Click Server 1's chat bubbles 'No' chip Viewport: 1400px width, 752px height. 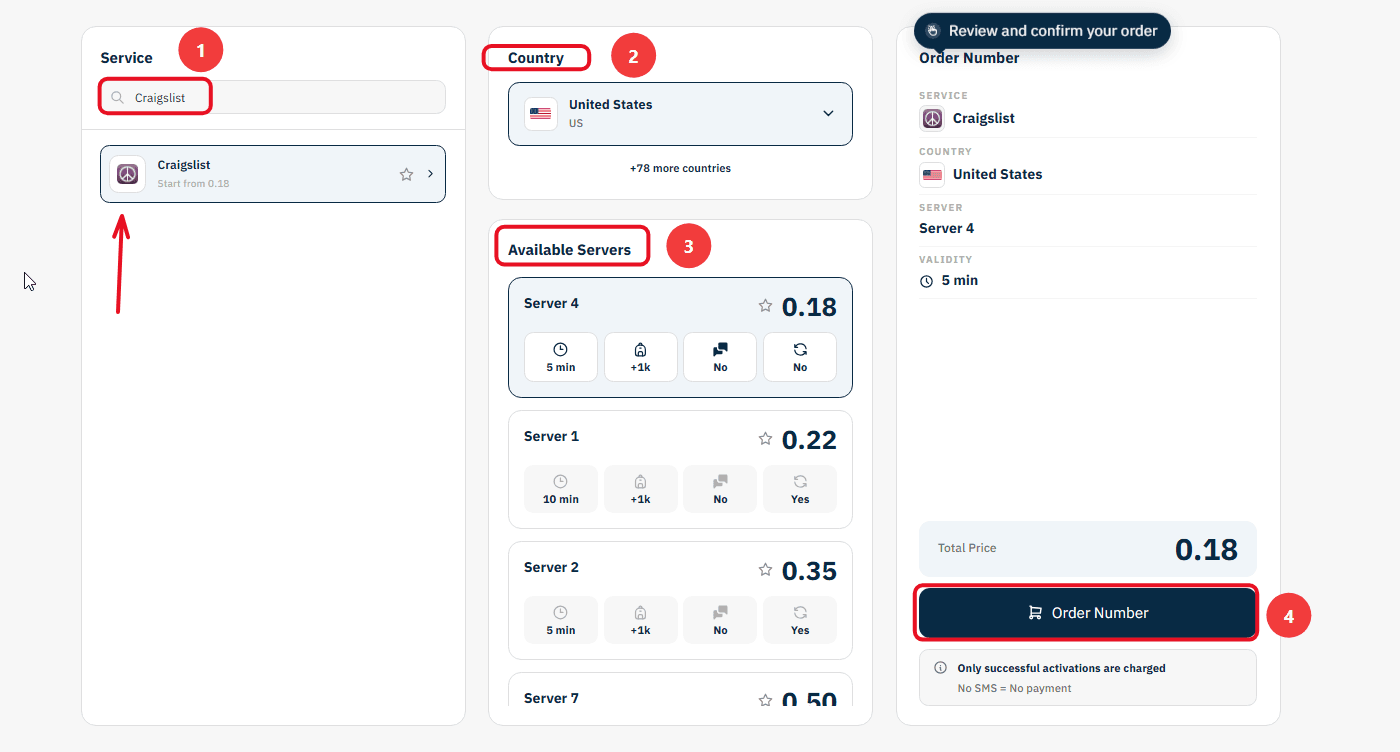click(720, 489)
